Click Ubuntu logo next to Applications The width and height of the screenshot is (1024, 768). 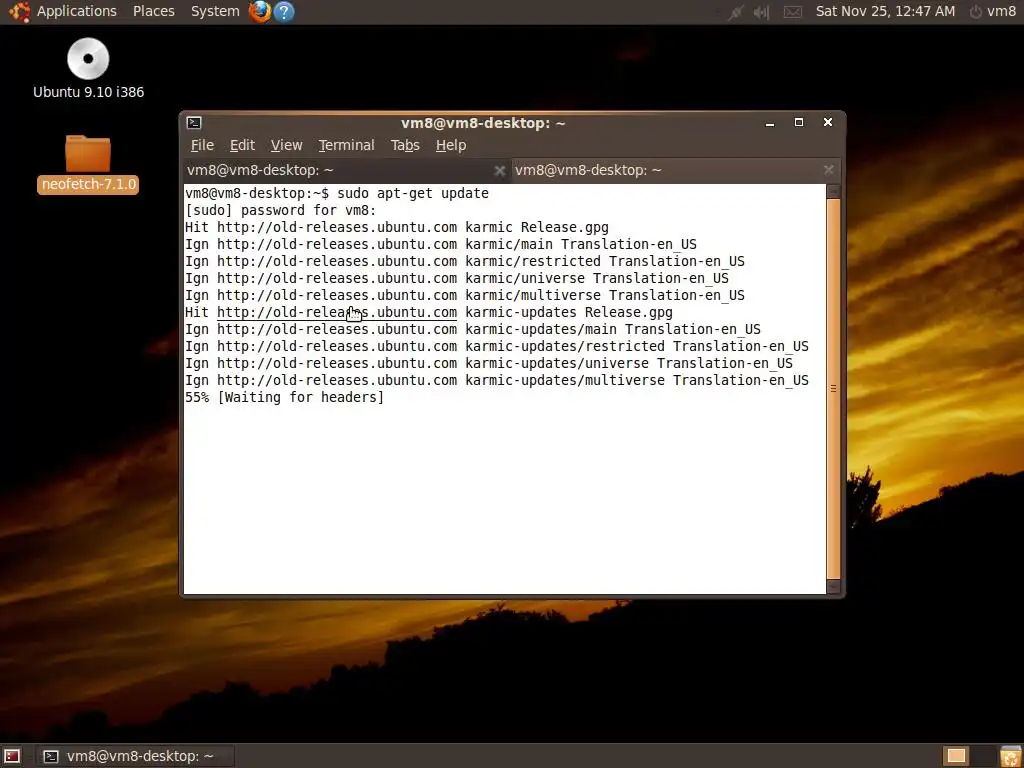coord(19,11)
